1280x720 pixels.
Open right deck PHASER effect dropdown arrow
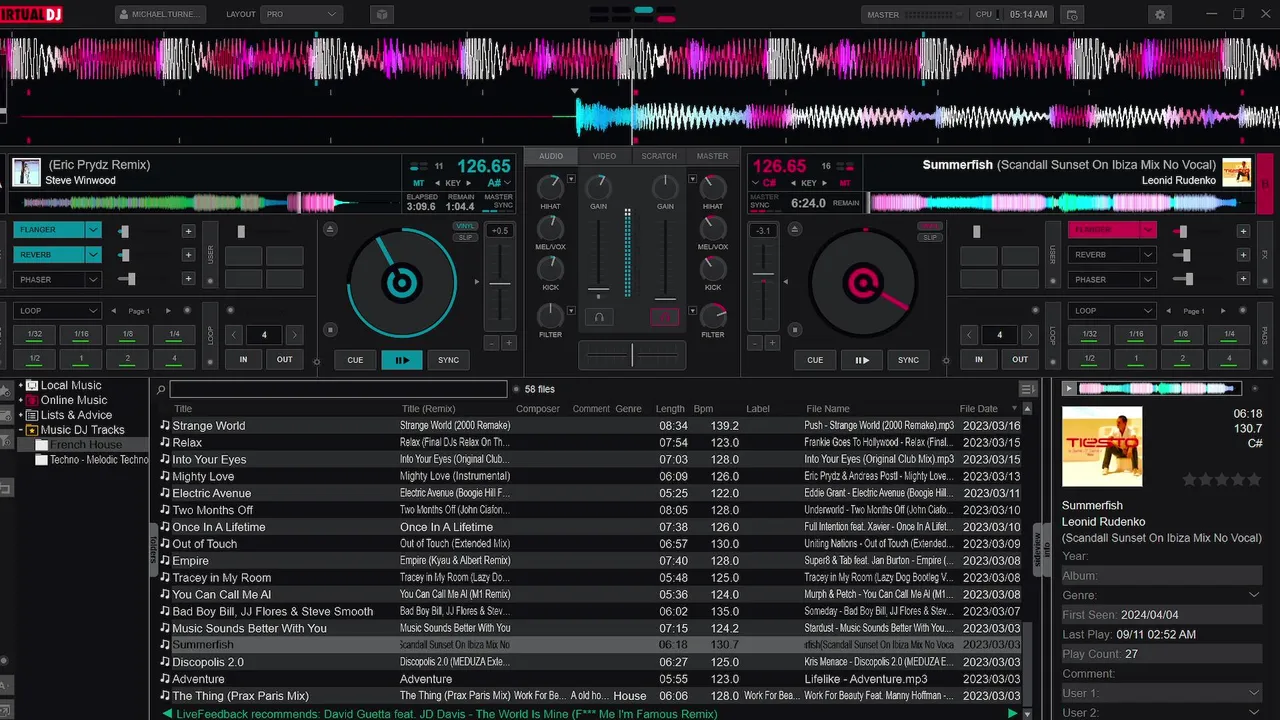point(1147,280)
